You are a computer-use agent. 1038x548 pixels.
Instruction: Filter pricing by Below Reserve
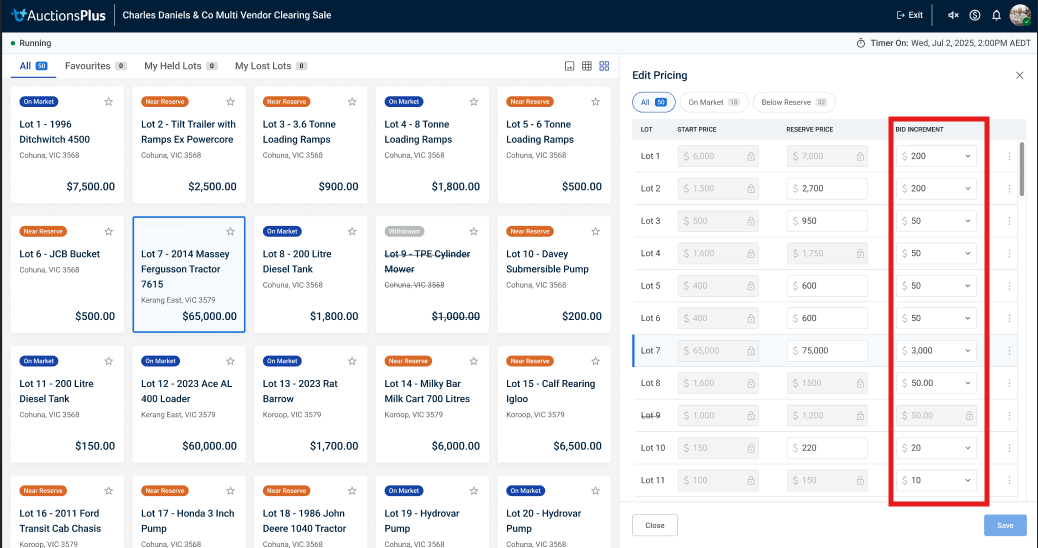(793, 102)
